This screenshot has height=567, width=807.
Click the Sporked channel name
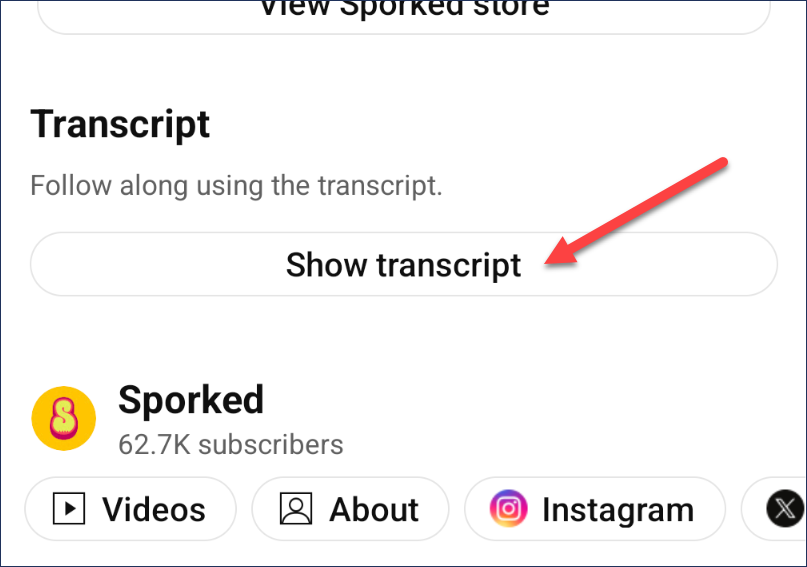[191, 400]
